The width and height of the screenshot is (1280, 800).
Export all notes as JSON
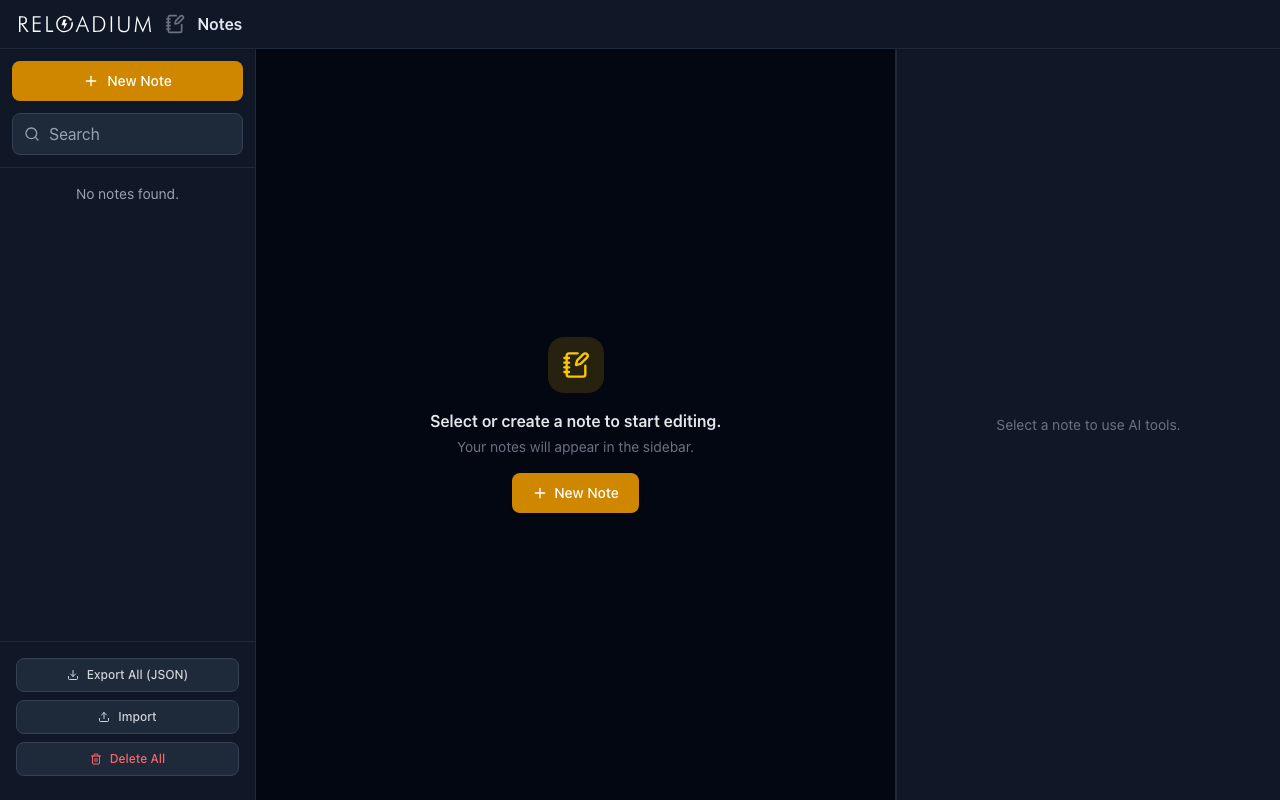click(127, 675)
